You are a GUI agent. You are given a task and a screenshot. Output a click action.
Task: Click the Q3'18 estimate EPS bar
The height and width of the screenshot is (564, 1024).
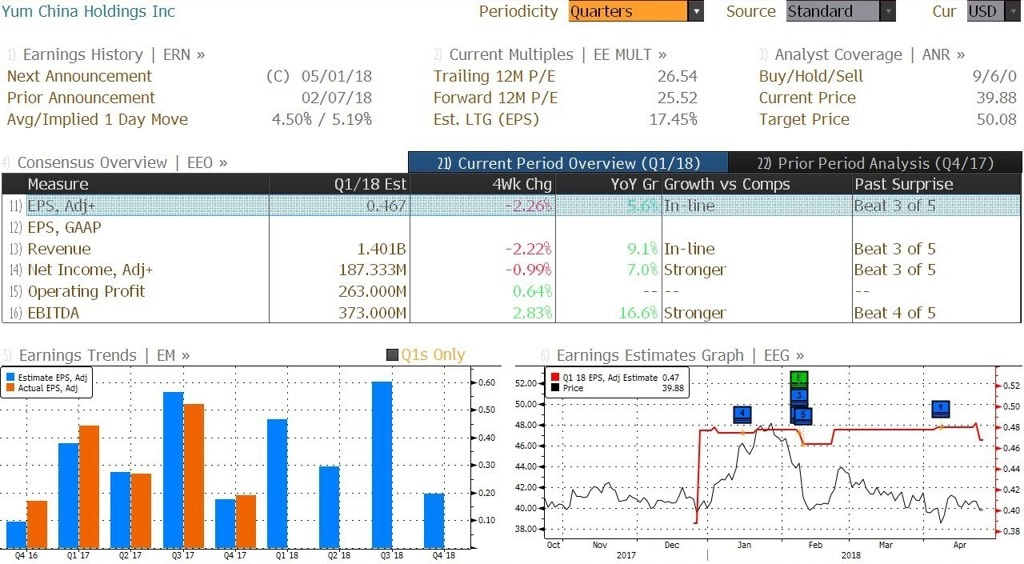(x=382, y=465)
